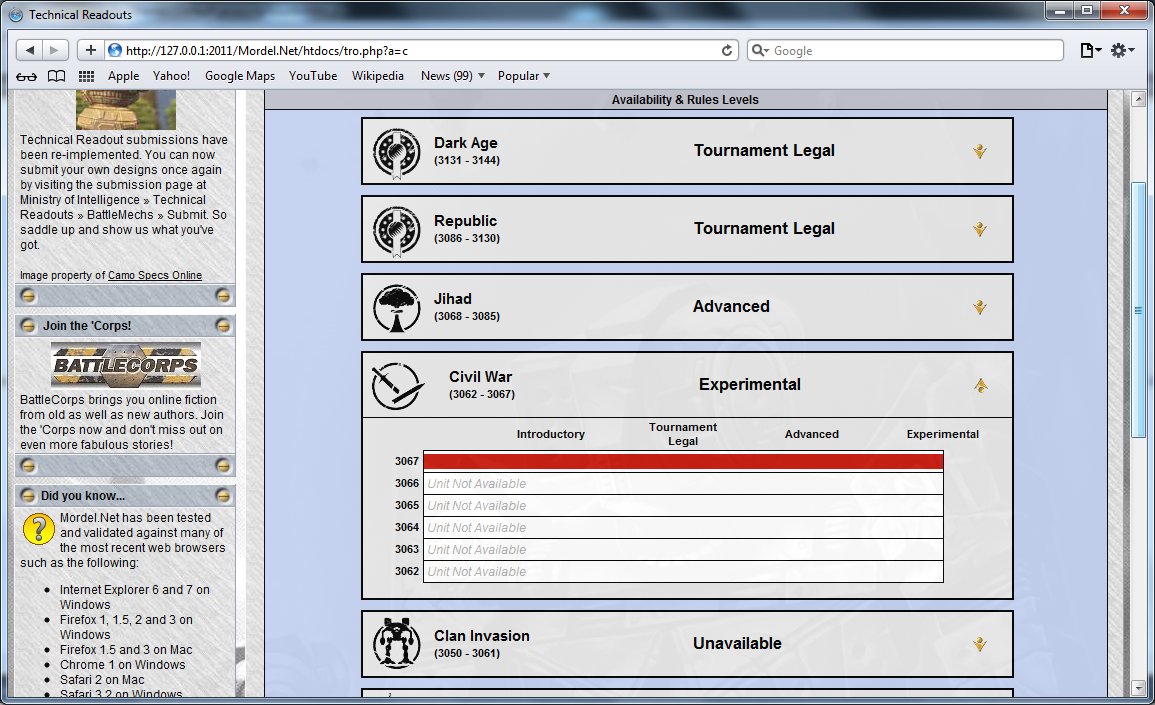1155x705 pixels.
Task: Open the Wikipedia bookmark
Action: click(378, 76)
